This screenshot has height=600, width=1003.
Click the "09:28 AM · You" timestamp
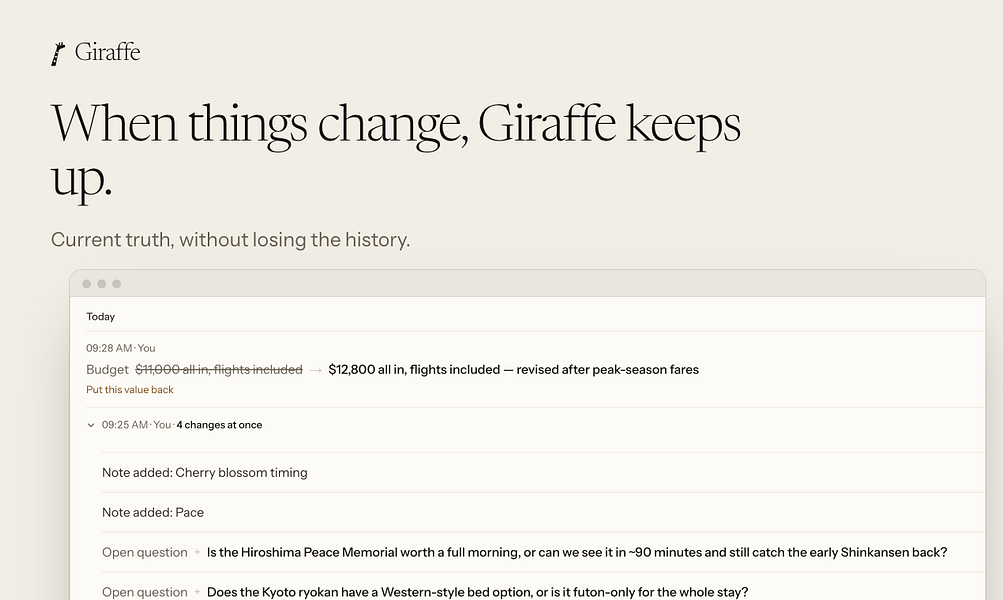pyautogui.click(x=121, y=348)
